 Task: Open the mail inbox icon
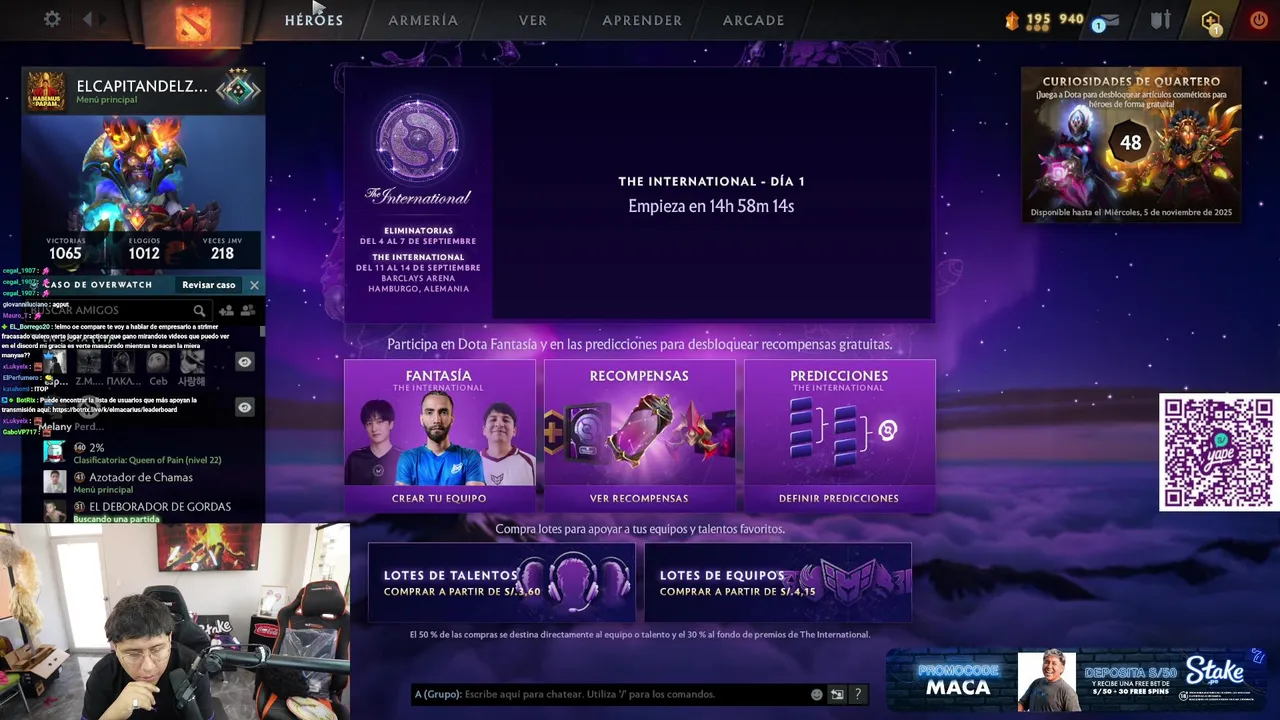pyautogui.click(x=1108, y=20)
